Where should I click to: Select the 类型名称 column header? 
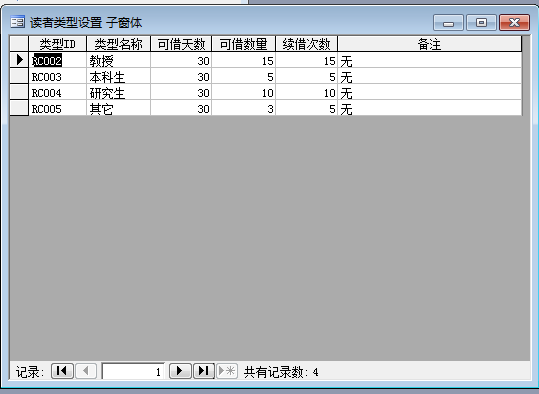(118, 44)
